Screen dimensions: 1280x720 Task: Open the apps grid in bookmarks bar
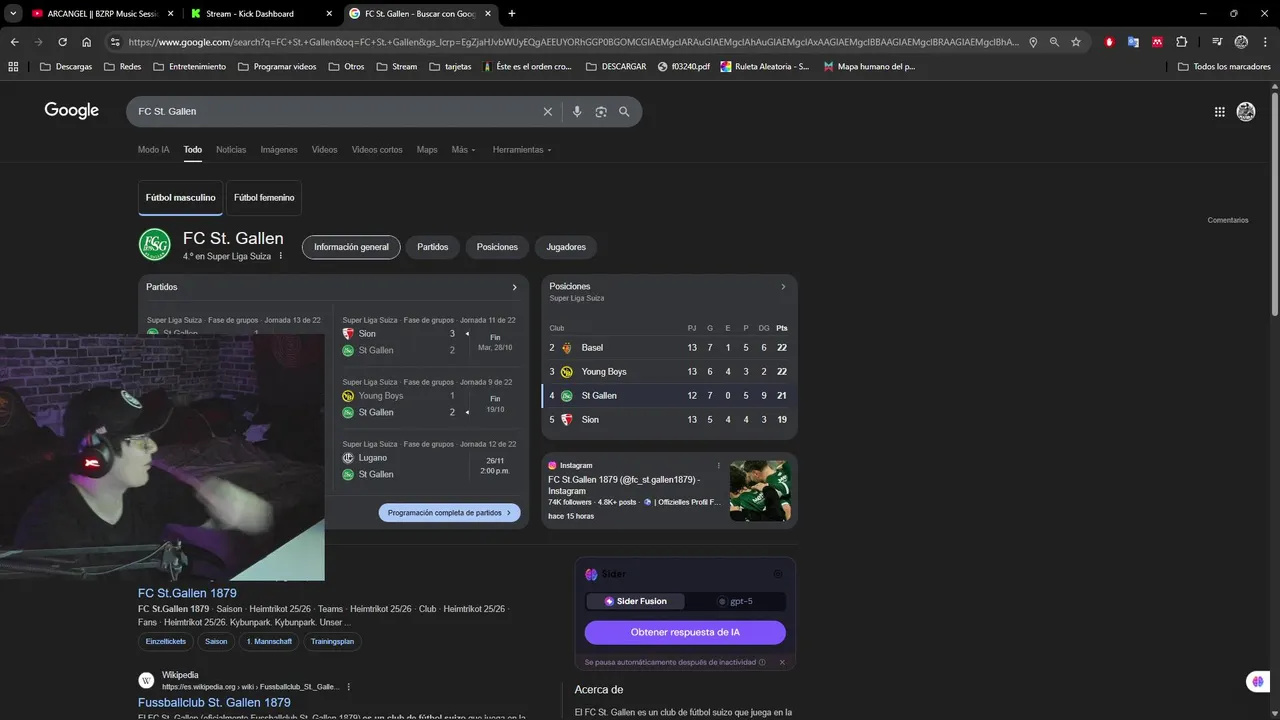(x=13, y=66)
